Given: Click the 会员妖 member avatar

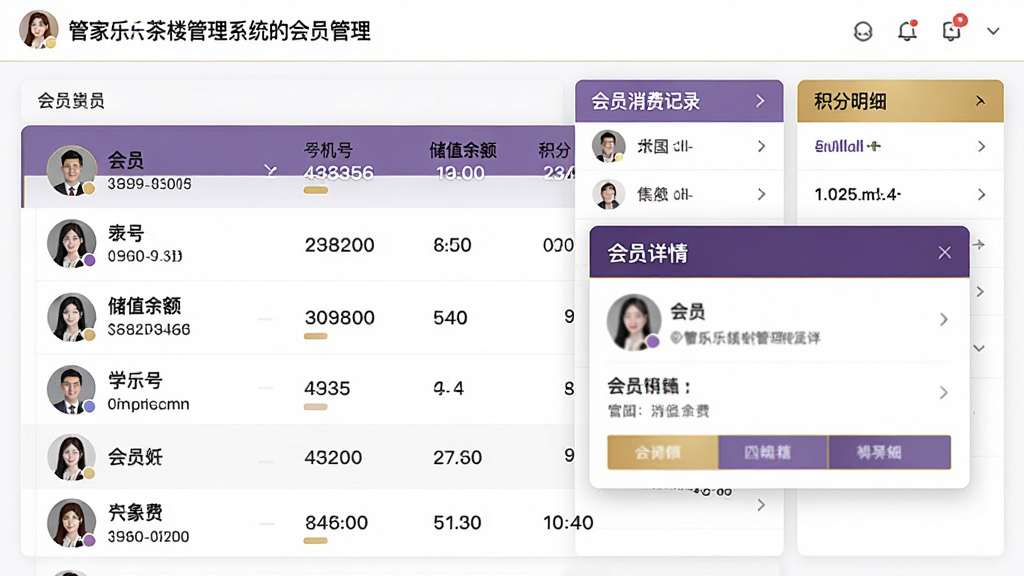Looking at the screenshot, I should (x=71, y=457).
